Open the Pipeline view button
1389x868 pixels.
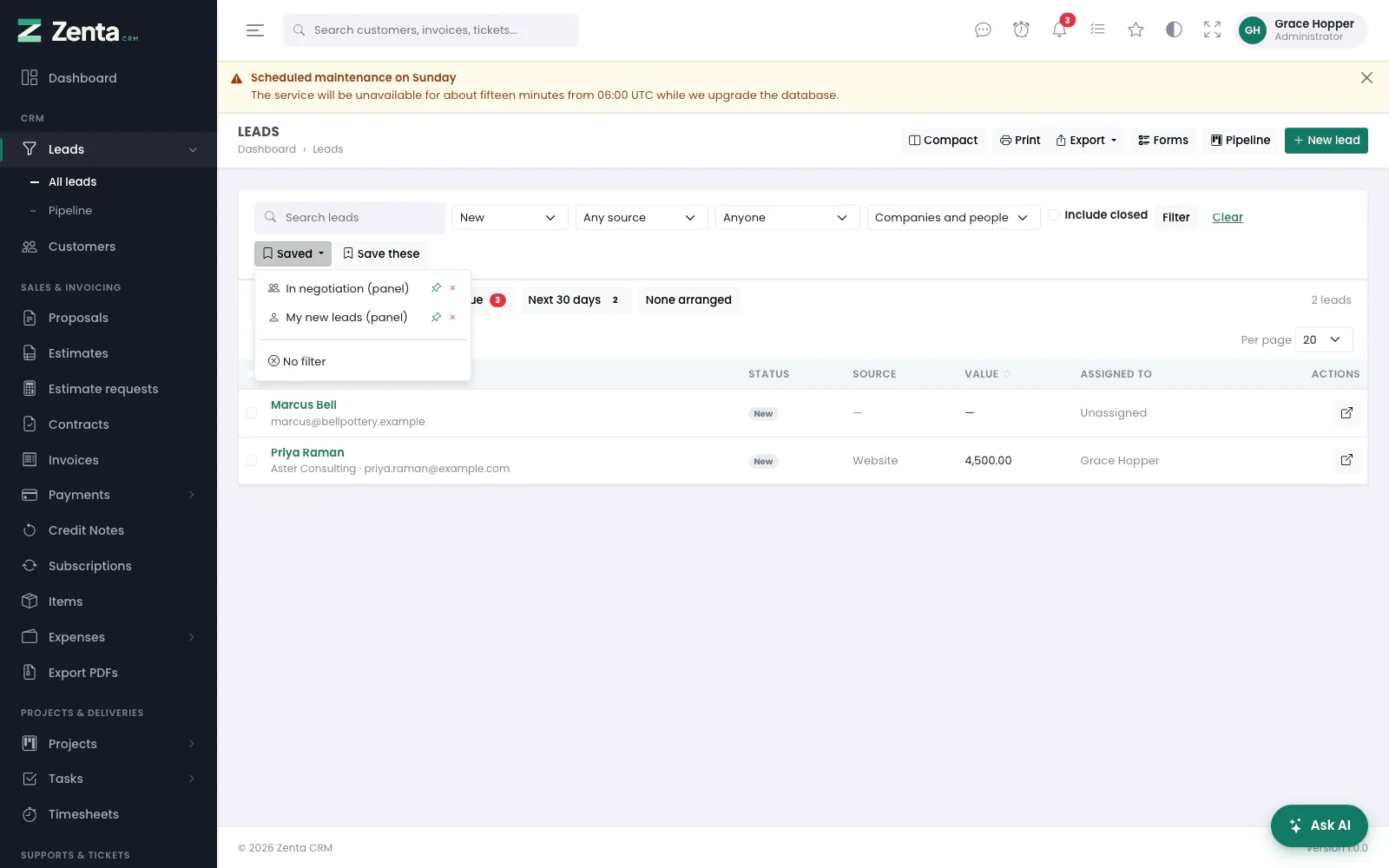click(1241, 141)
